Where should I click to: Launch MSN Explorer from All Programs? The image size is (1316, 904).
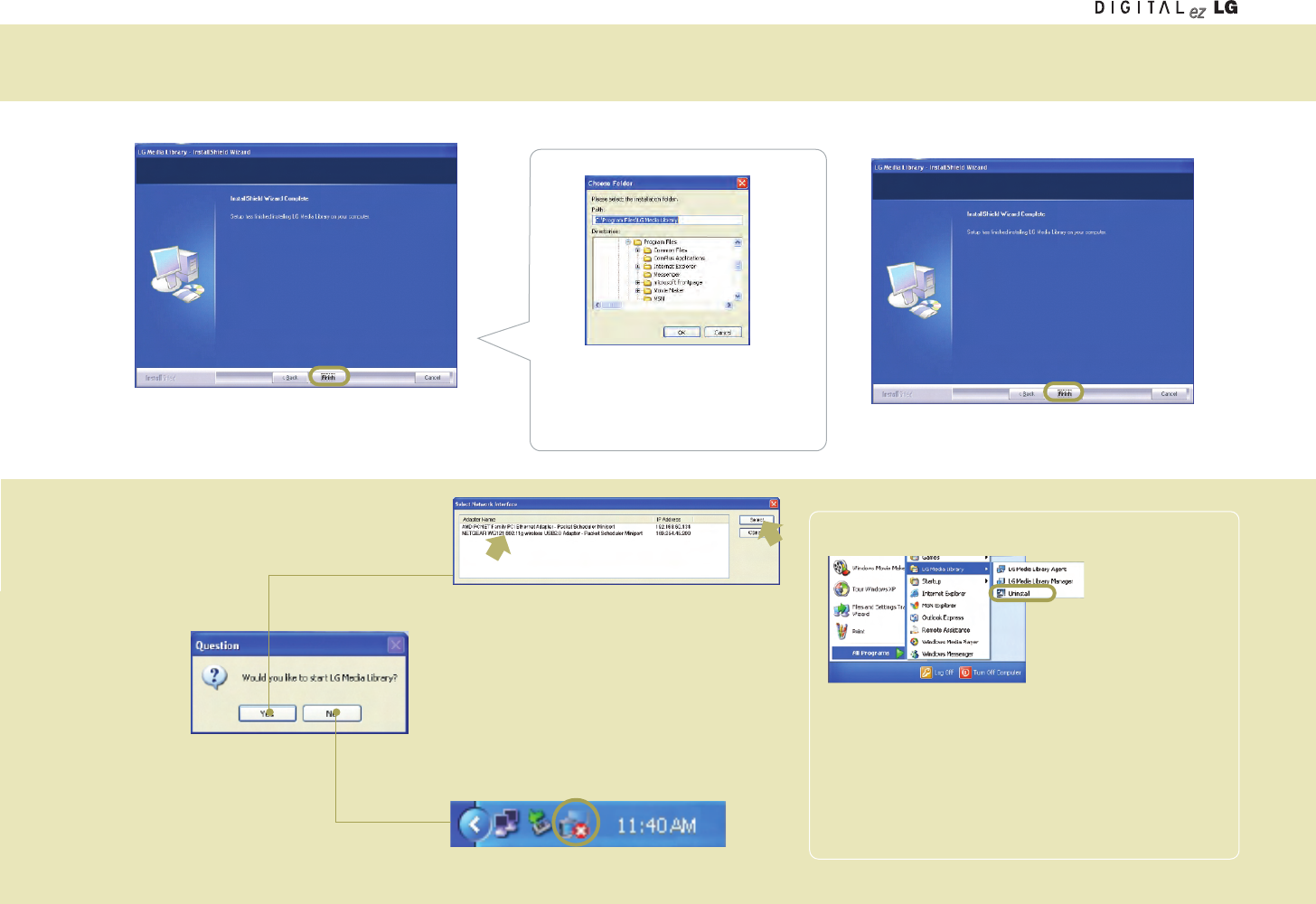pyautogui.click(x=949, y=606)
